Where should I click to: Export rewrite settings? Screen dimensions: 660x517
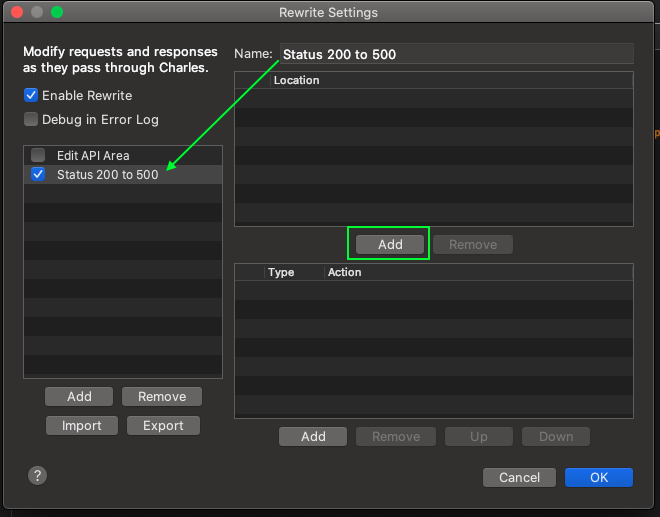(x=163, y=426)
